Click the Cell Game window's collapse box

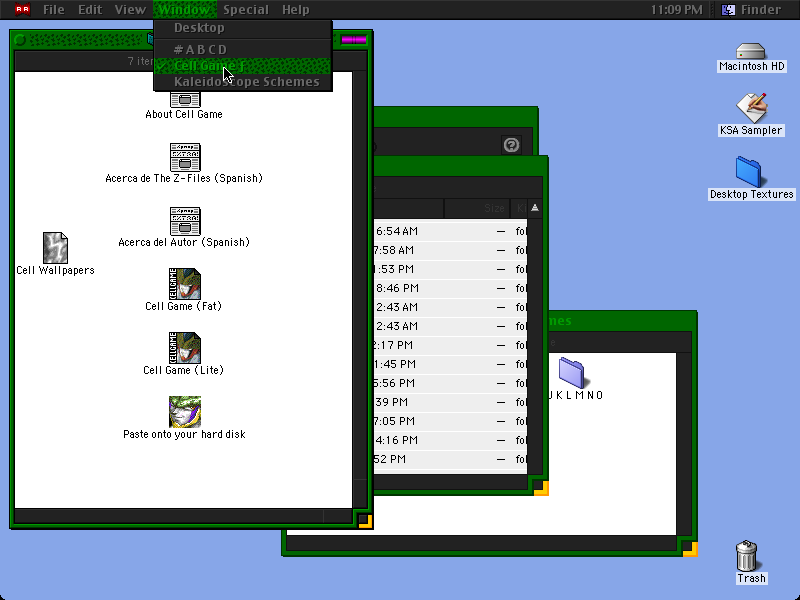[x=354, y=40]
